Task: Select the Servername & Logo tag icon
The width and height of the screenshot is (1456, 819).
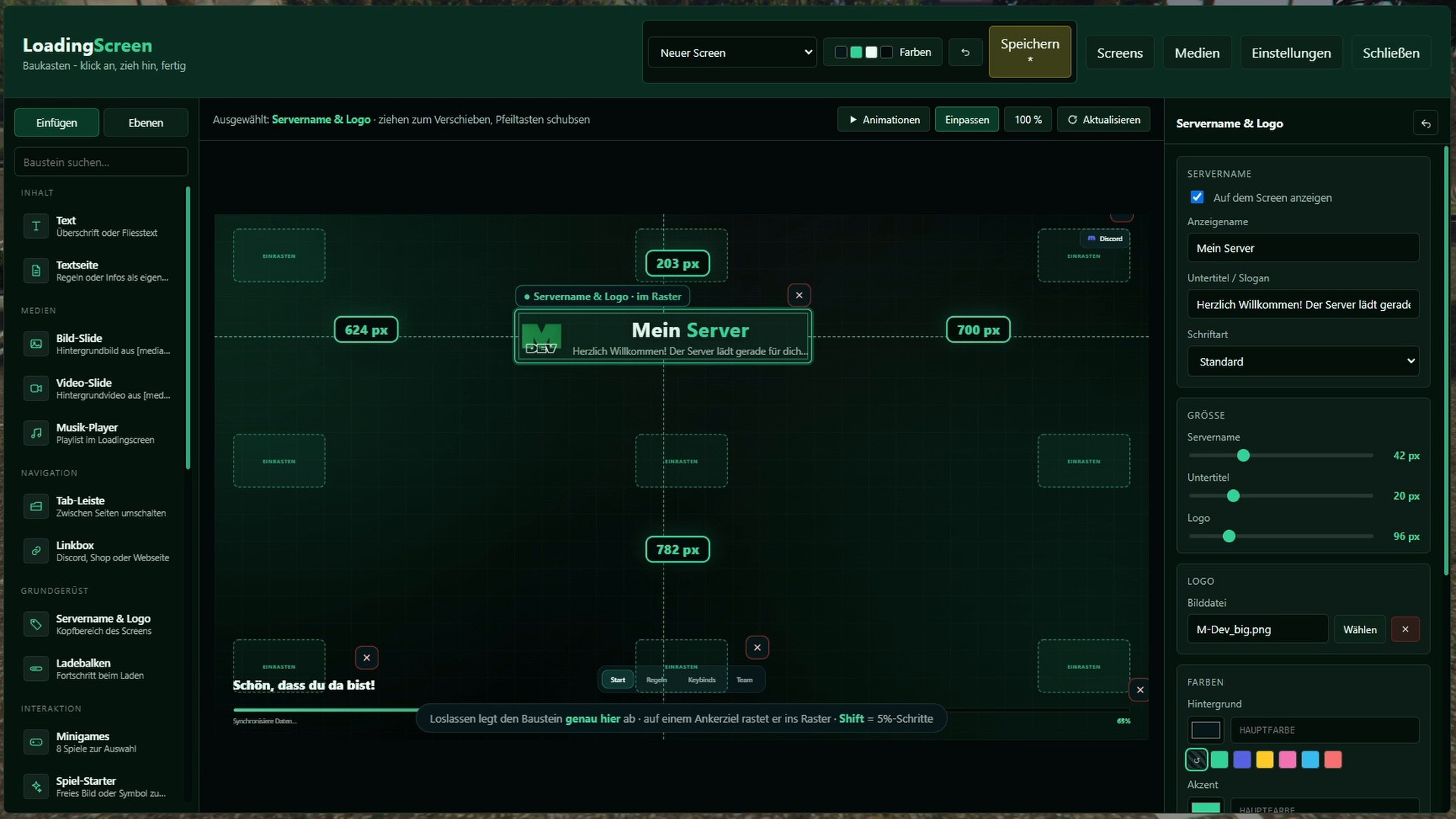Action: 36,624
